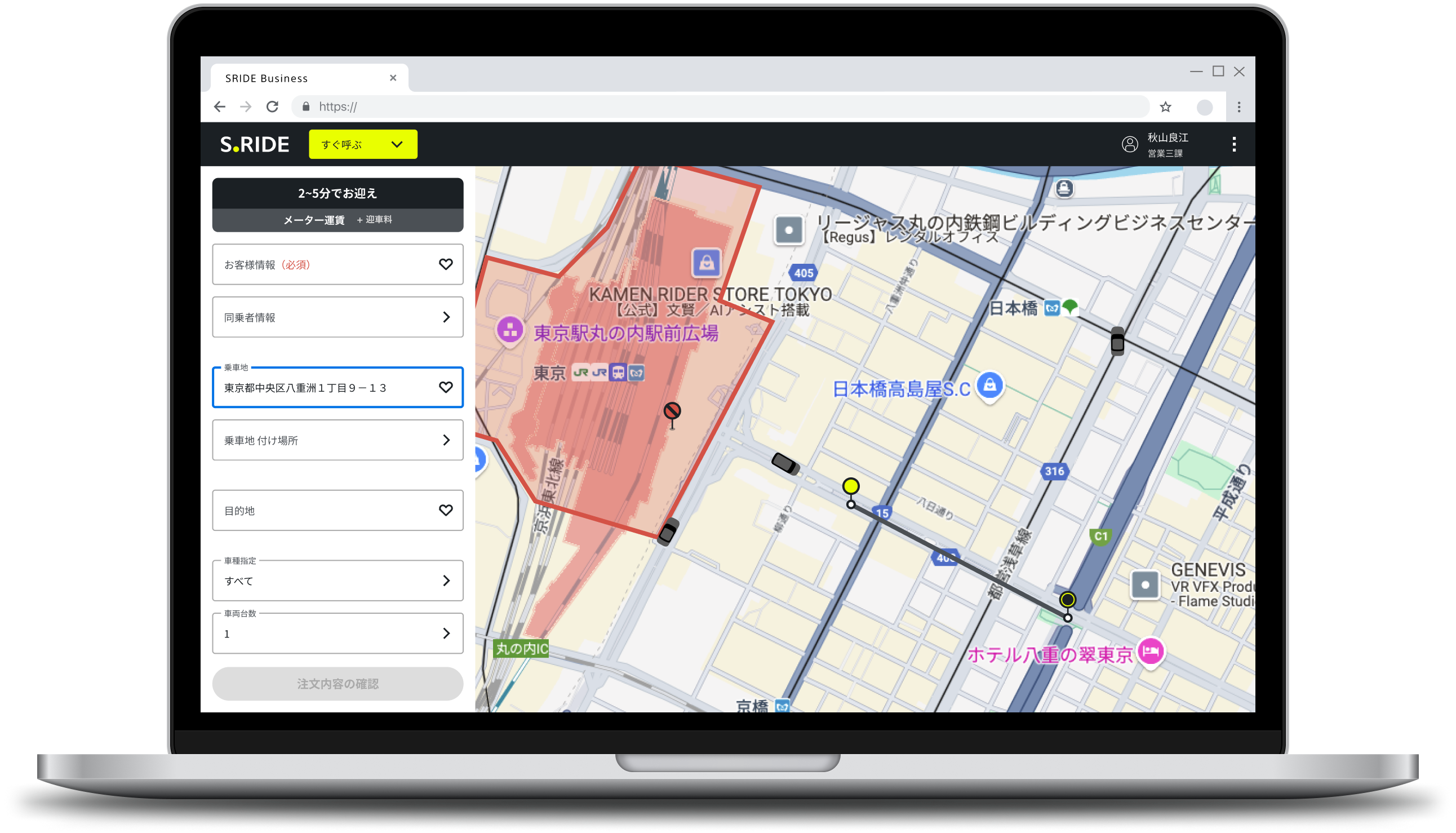Close the SRIDE Business tab
This screenshot has height=833, width=1456.
[x=393, y=78]
